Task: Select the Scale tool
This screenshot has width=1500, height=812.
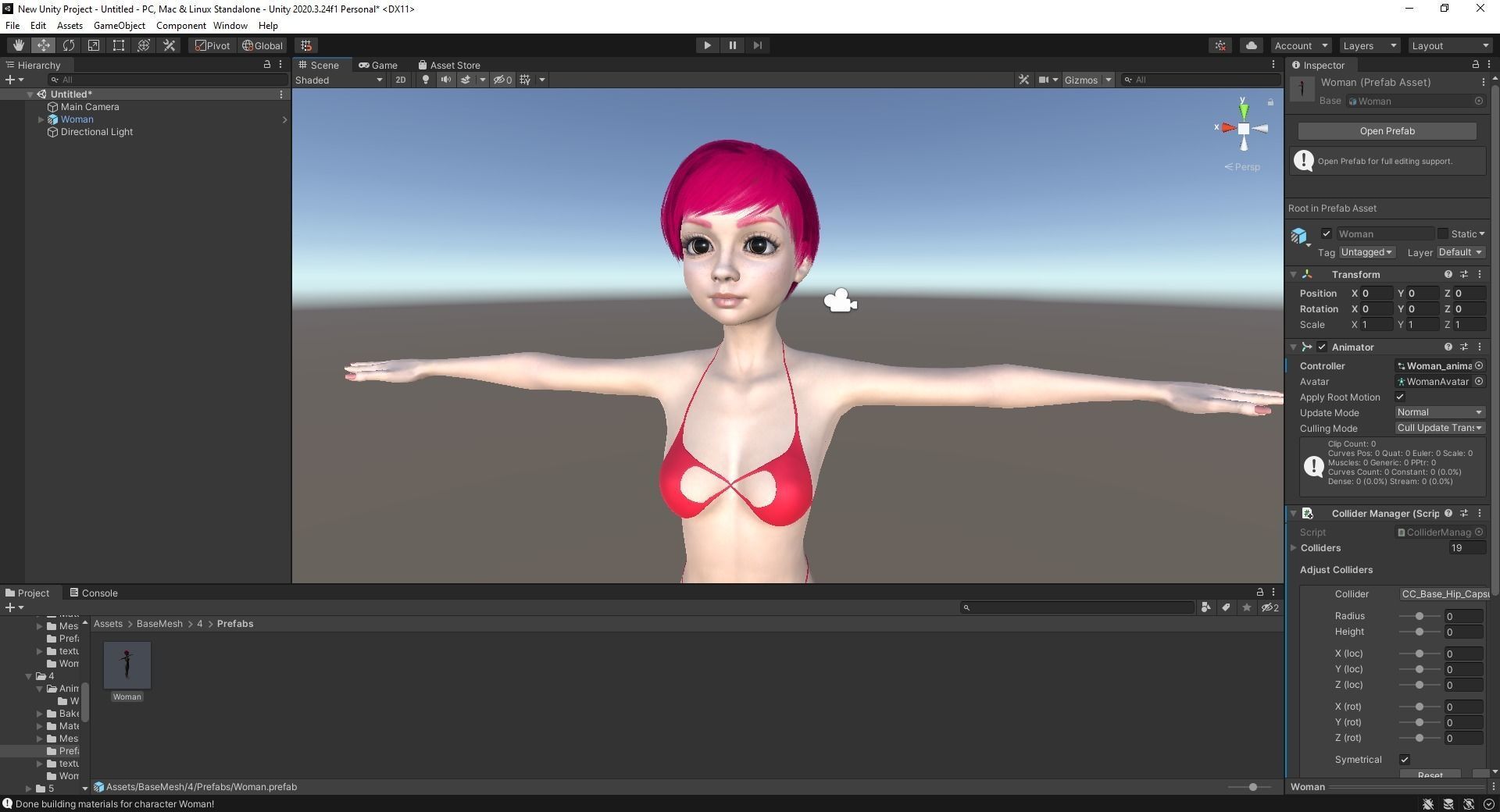Action: pos(94,45)
